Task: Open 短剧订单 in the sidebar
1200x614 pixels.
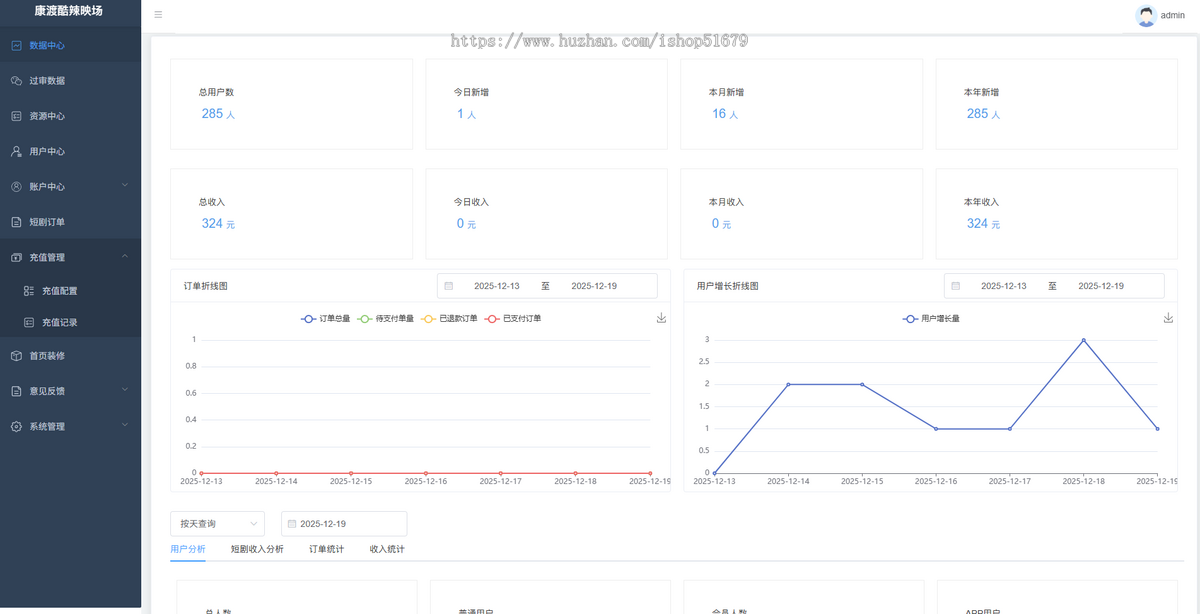Action: pyautogui.click(x=47, y=222)
